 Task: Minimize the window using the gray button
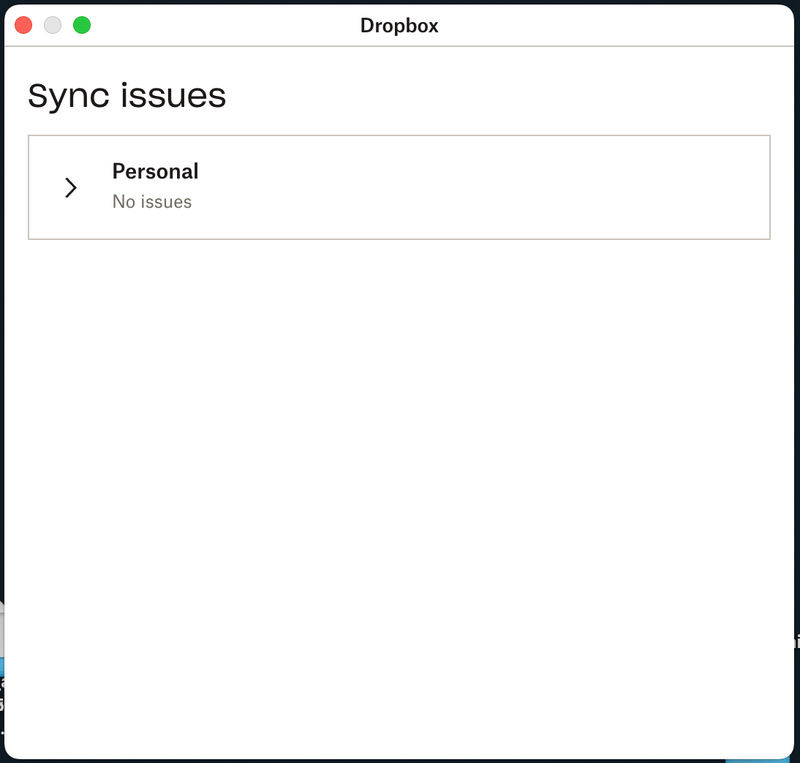[x=52, y=25]
